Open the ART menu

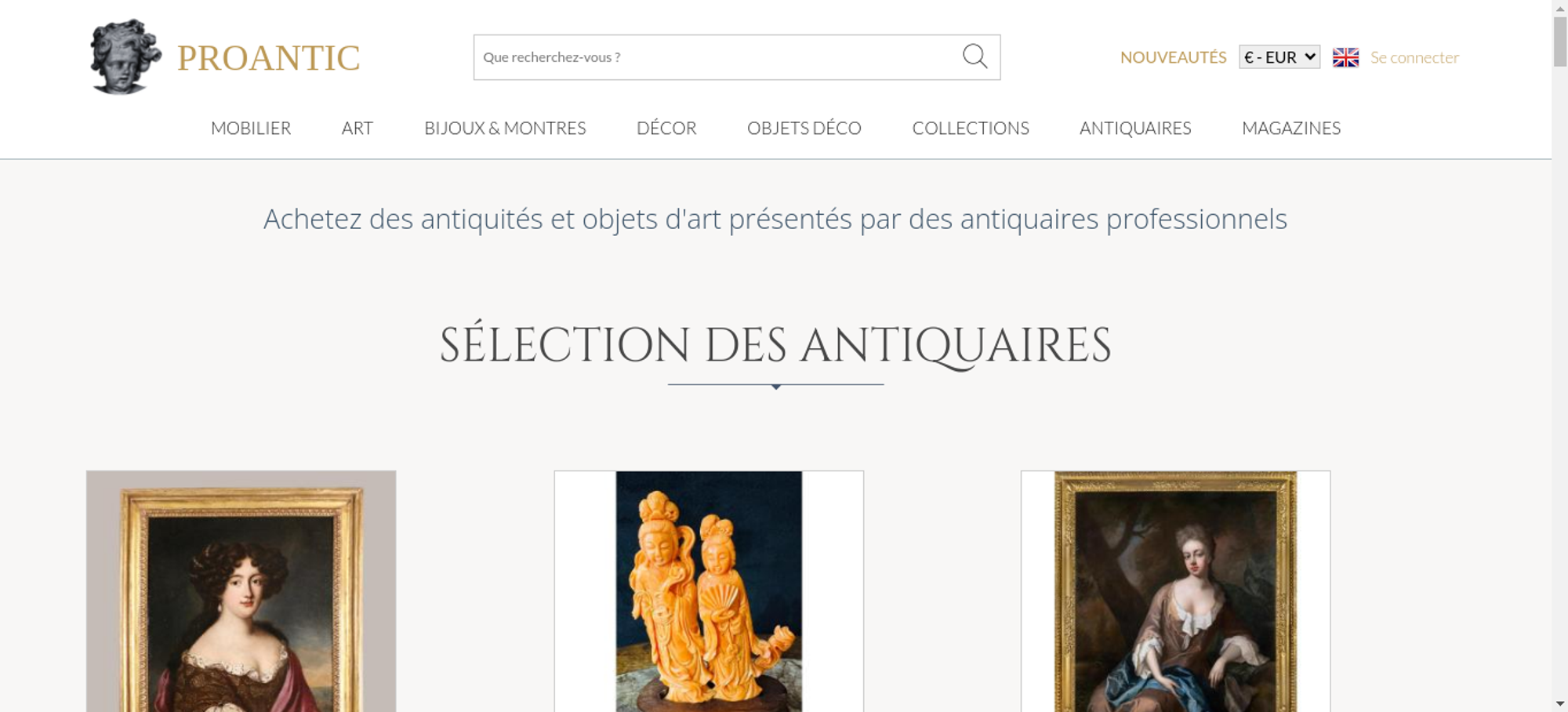pos(358,128)
